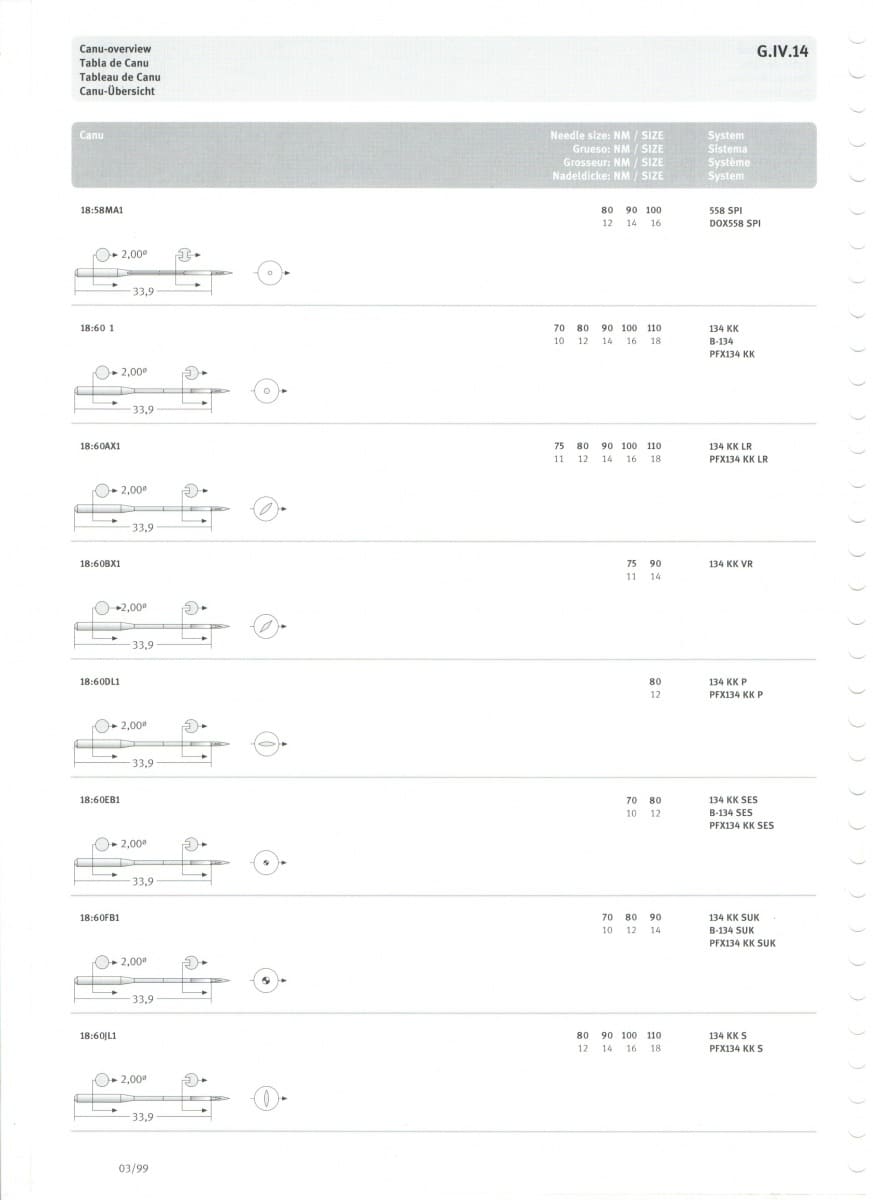This screenshot has width=873, height=1200.
Task: Click the P point icon for 18:60DL1
Action: point(267,745)
